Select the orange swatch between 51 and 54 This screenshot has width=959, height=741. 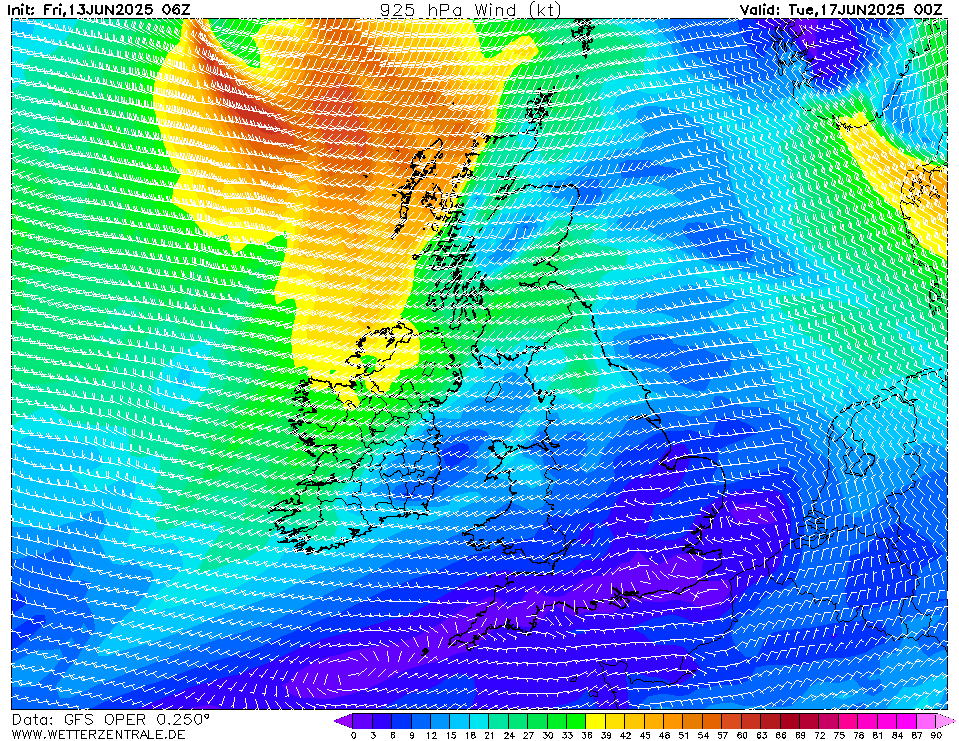pos(692,721)
